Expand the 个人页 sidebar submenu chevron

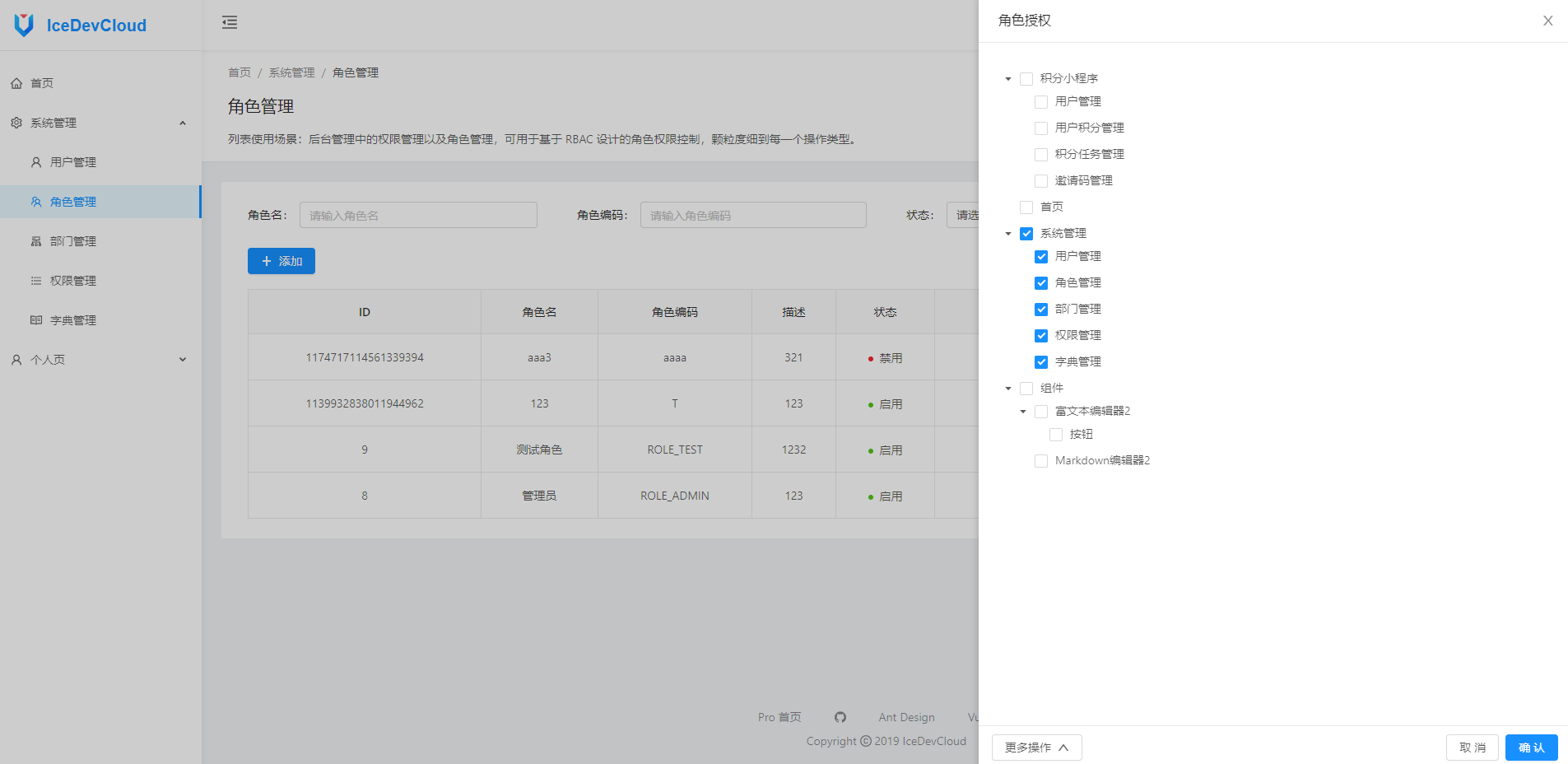(x=183, y=360)
